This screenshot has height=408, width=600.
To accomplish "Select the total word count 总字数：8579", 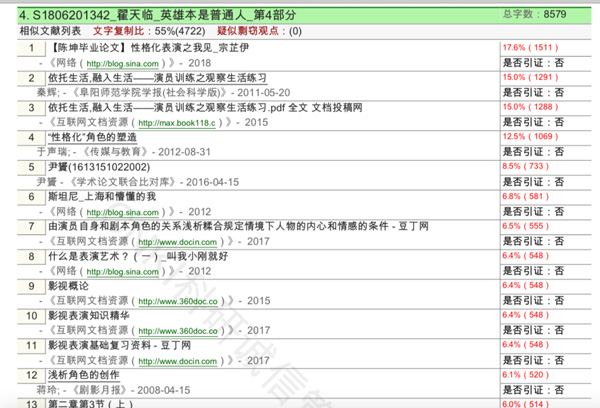I will click(x=535, y=14).
